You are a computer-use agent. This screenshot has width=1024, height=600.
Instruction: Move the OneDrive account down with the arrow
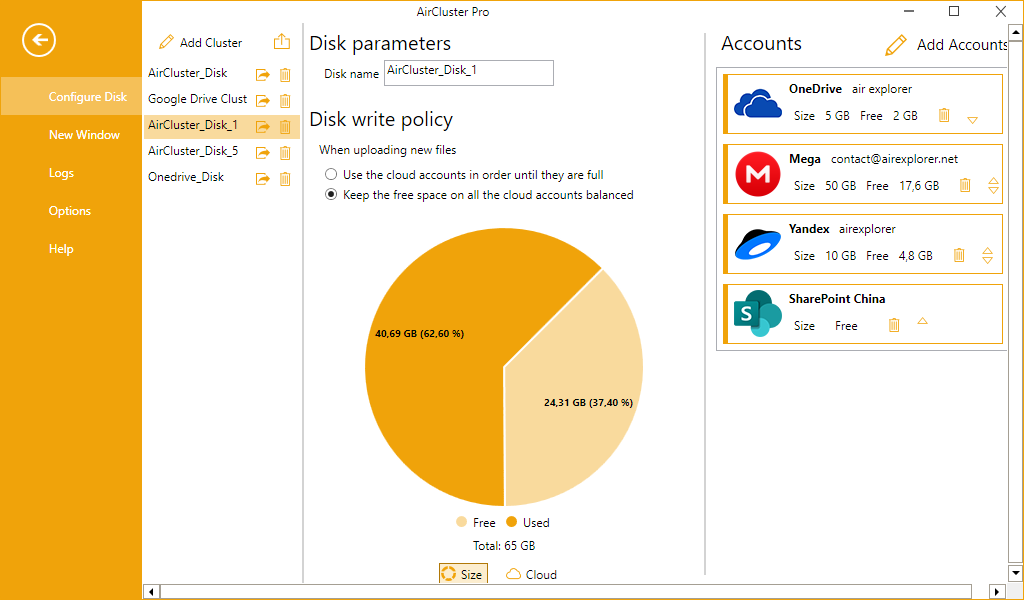click(972, 120)
